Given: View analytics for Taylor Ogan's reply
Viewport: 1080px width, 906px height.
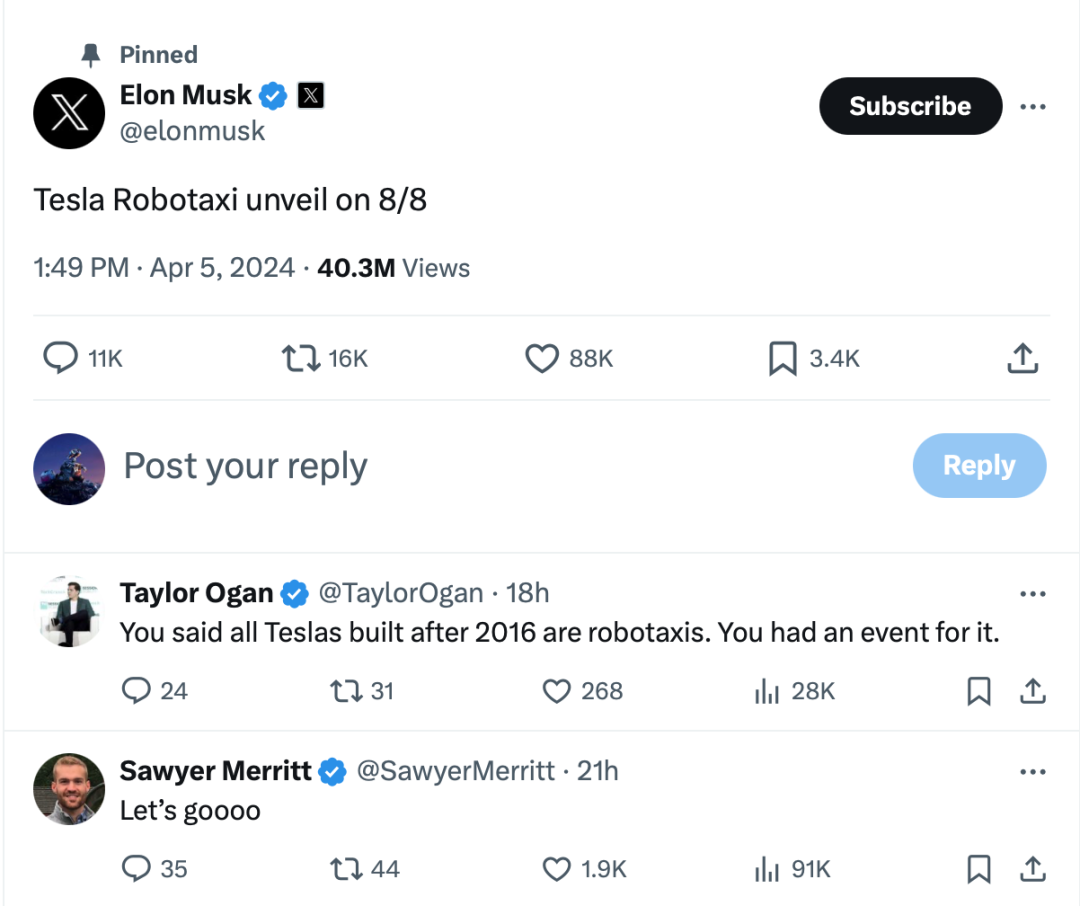Looking at the screenshot, I should point(767,691).
